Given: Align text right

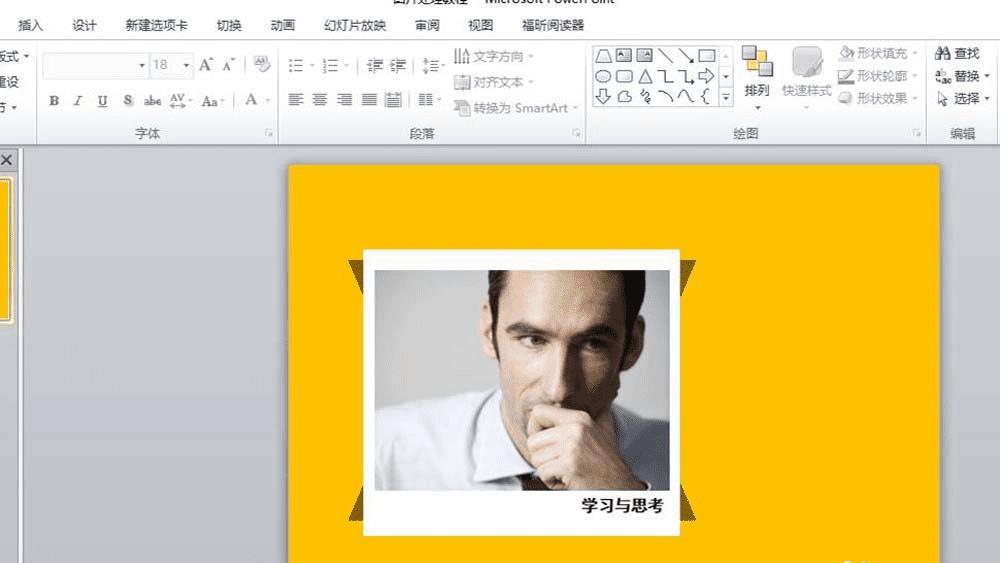Looking at the screenshot, I should (x=344, y=99).
